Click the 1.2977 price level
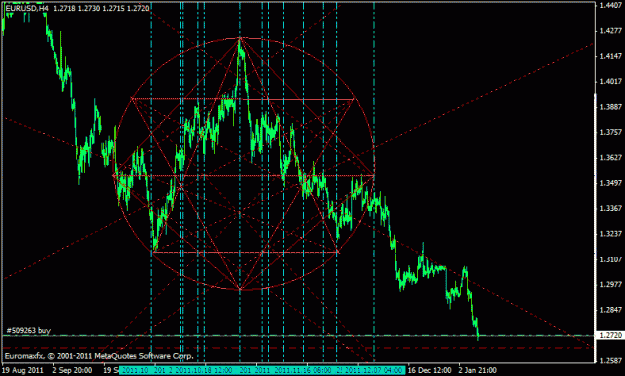625x376 pixels. click(x=611, y=284)
